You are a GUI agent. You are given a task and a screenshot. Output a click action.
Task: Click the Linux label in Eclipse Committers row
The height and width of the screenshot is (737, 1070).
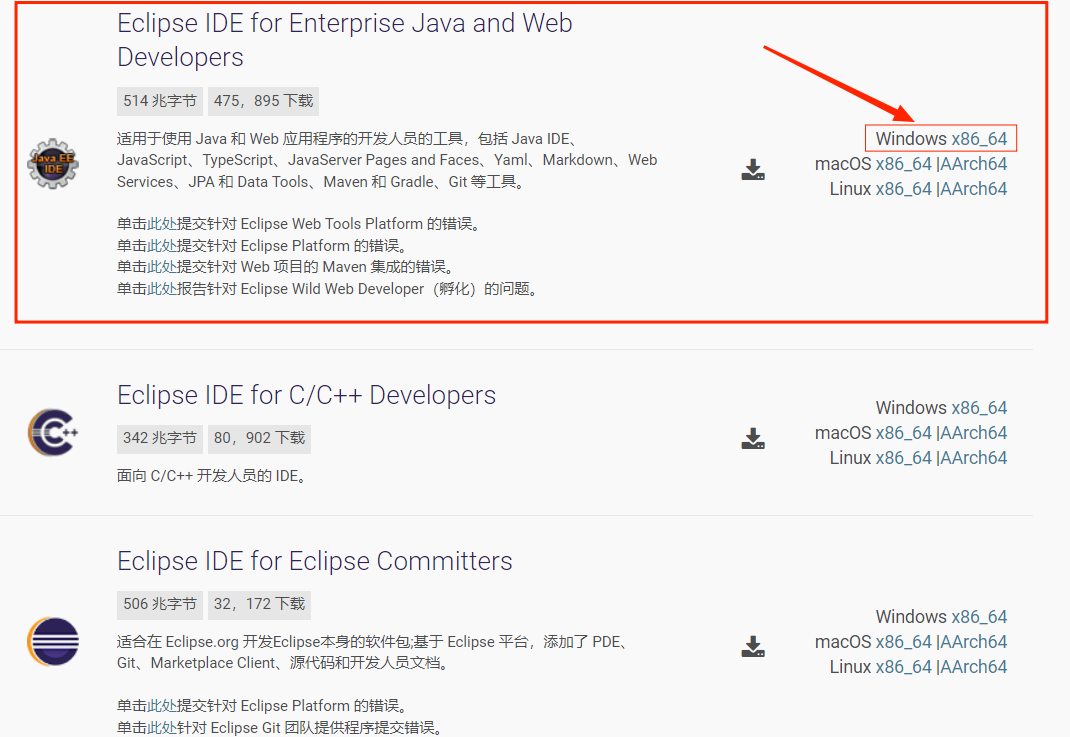[x=850, y=667]
